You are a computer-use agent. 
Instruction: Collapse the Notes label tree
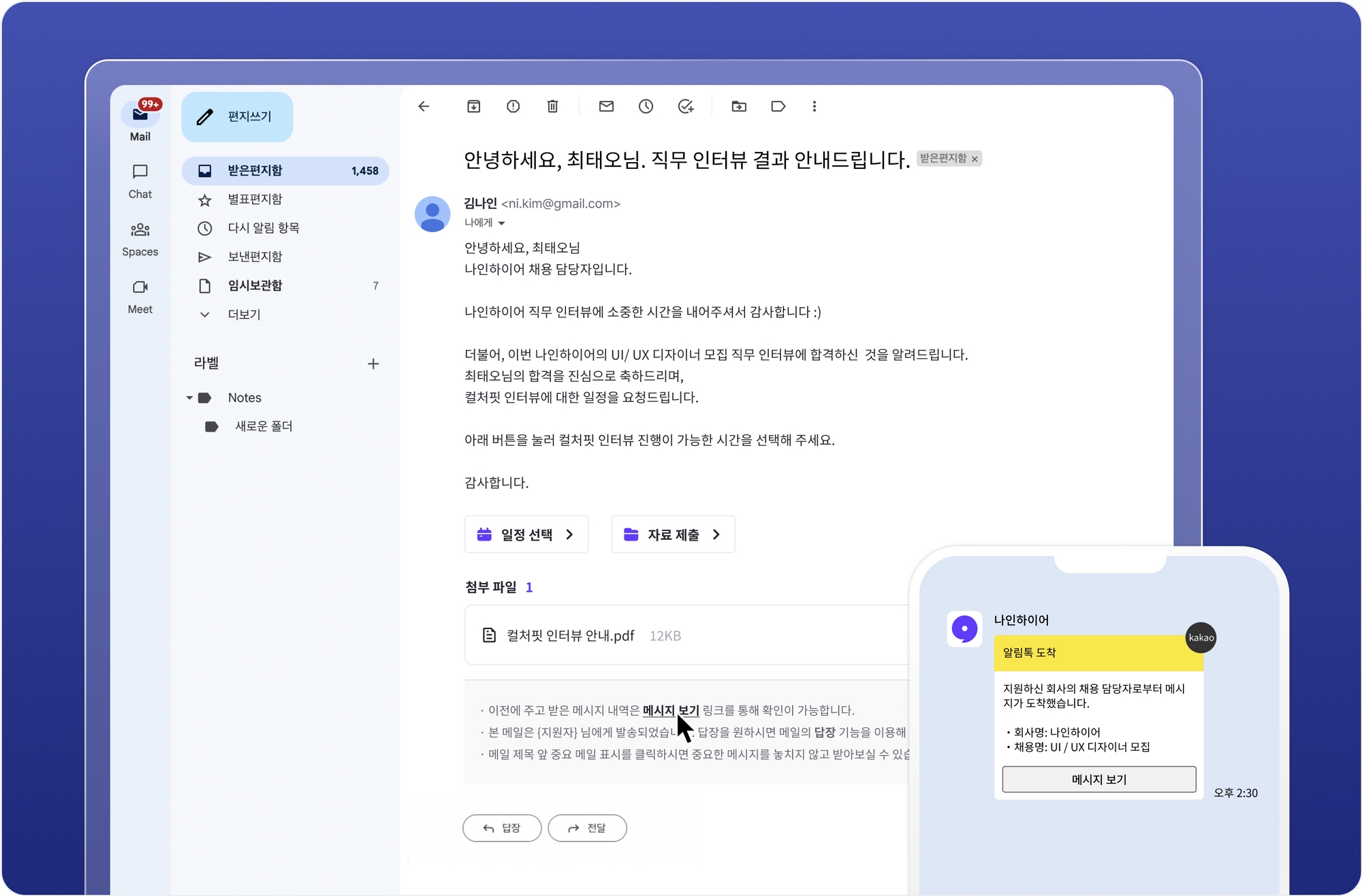pos(189,398)
